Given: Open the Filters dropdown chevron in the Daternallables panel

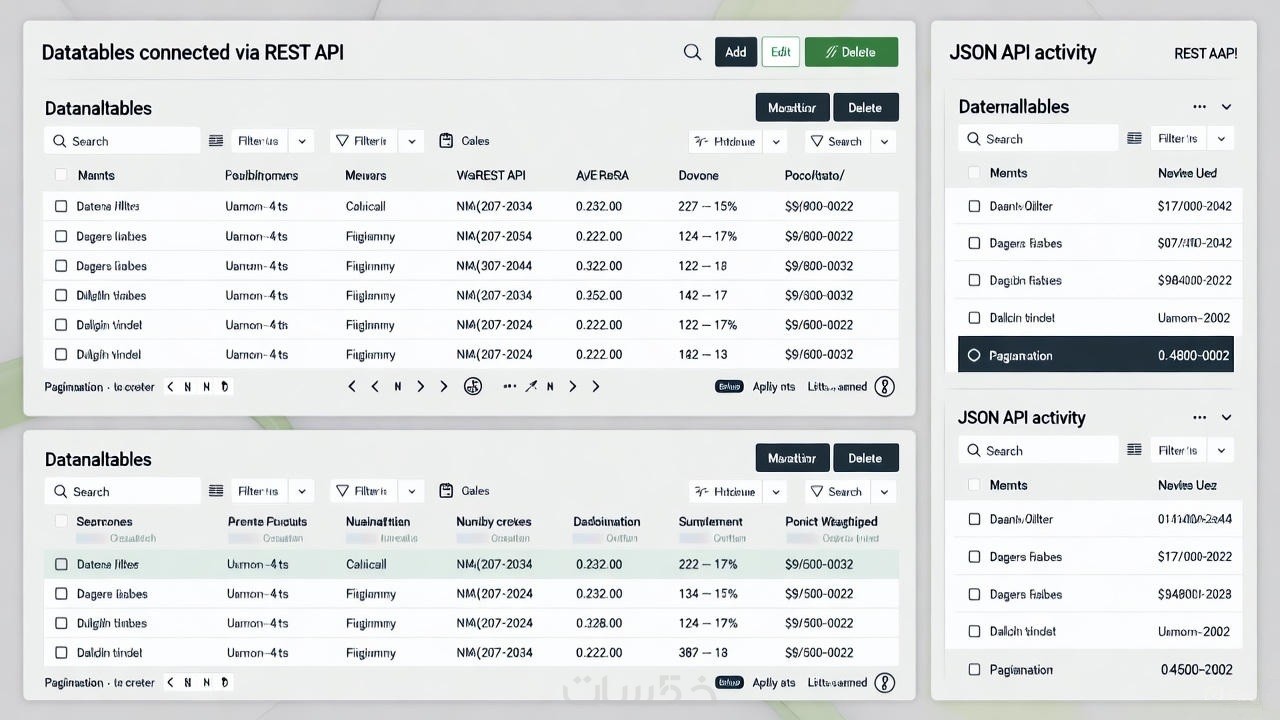Looking at the screenshot, I should point(1221,139).
